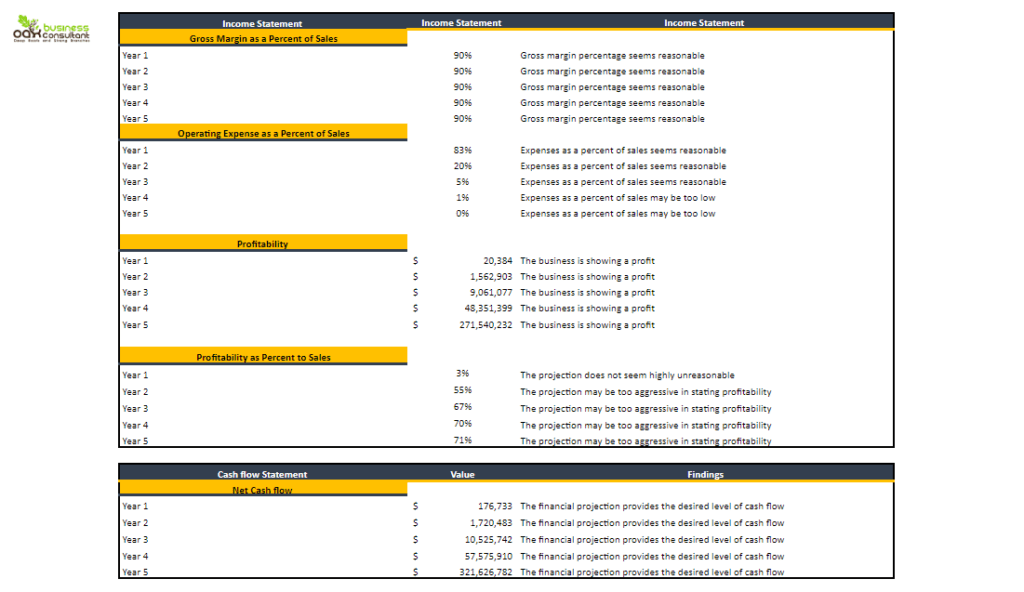
Task: Select Year 3 gross margin 90% cell
Action: 462,87
